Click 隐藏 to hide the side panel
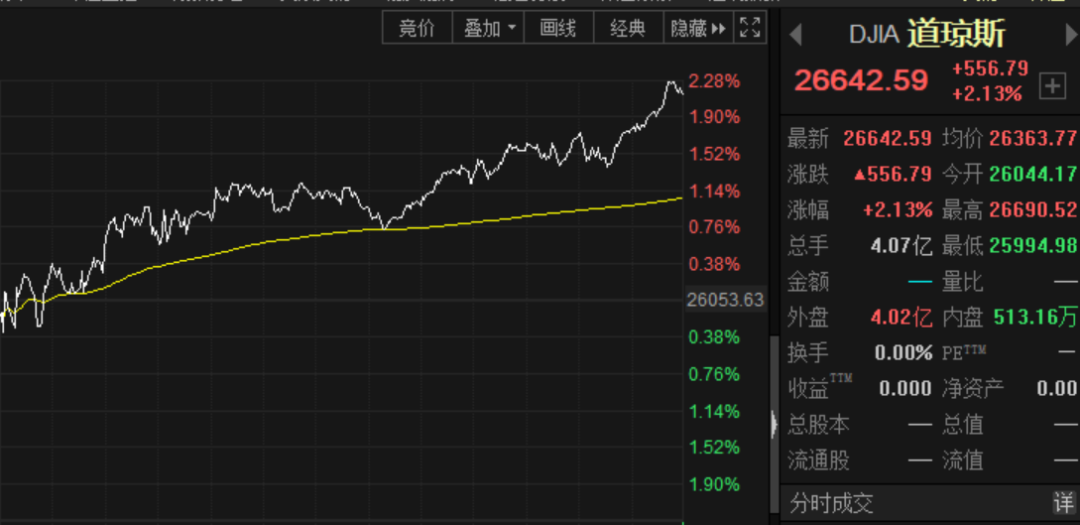The image size is (1080, 525). (698, 29)
